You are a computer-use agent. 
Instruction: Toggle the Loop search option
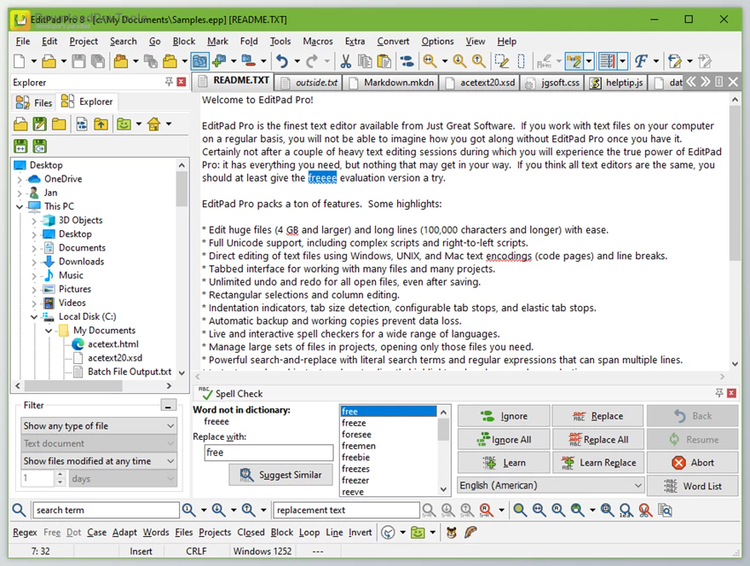(x=309, y=532)
